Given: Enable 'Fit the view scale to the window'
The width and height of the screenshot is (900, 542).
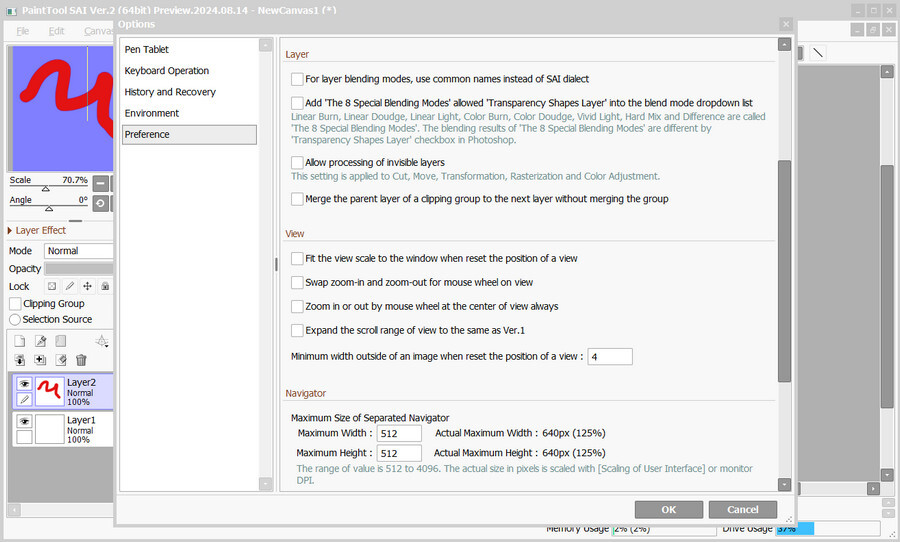Looking at the screenshot, I should pyautogui.click(x=297, y=258).
